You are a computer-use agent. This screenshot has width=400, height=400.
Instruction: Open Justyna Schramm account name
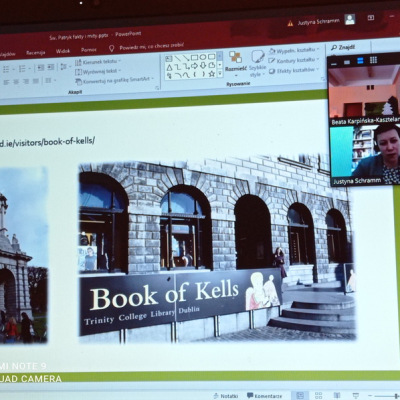tap(318, 22)
